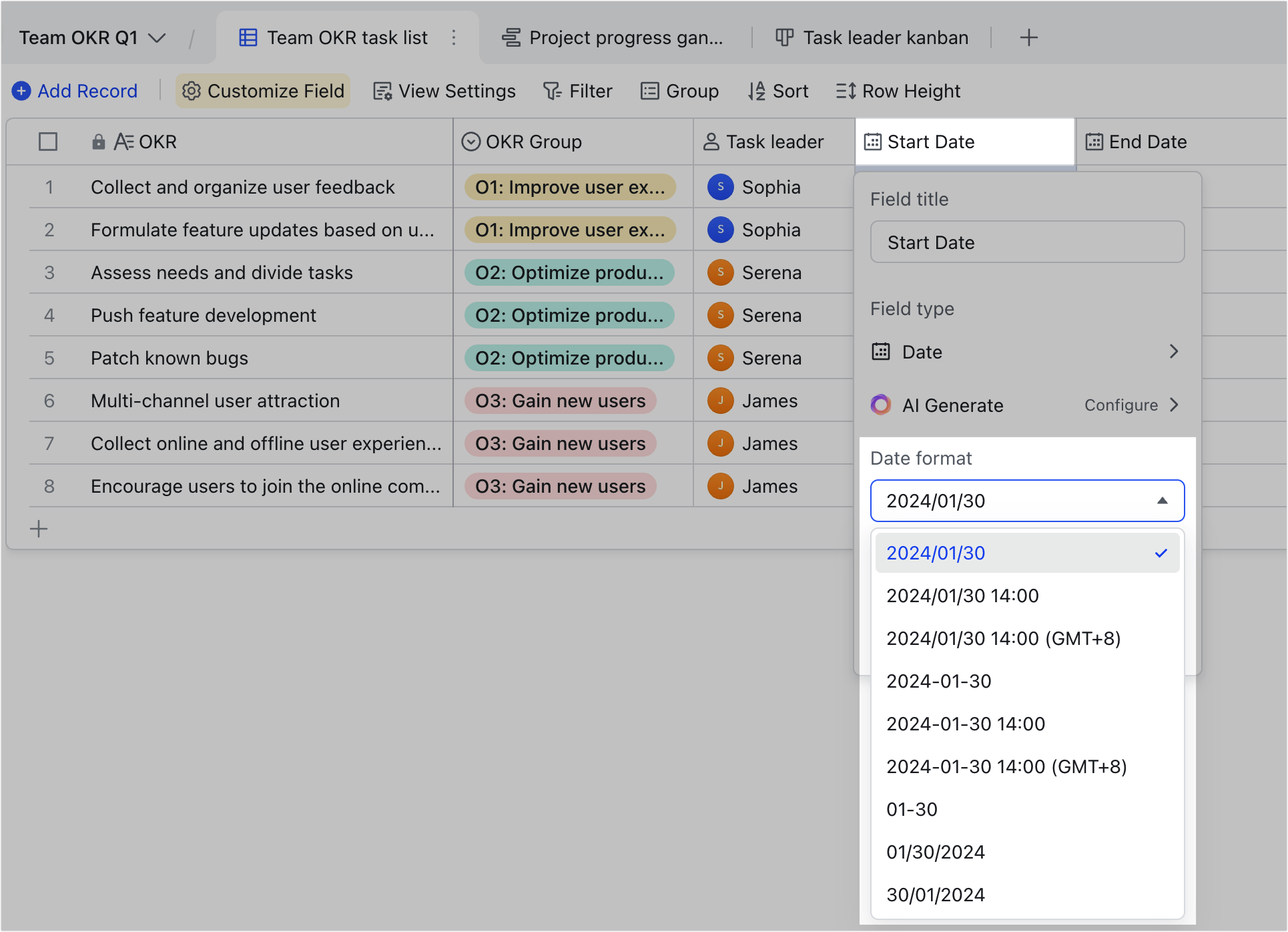Click the Add Record plus icon
Viewport: 1288px width, 932px height.
21,91
